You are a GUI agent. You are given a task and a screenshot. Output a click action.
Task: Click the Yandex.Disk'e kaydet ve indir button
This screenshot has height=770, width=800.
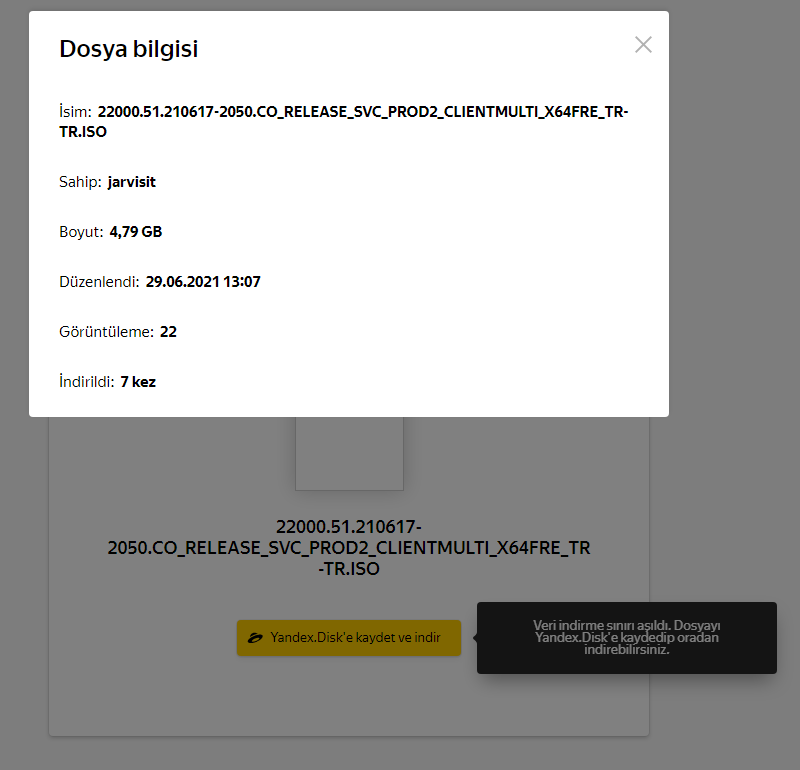click(349, 638)
